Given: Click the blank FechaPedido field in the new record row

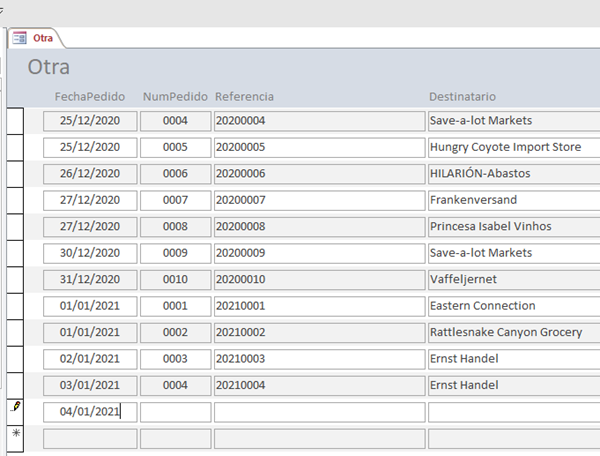Looking at the screenshot, I should tap(89, 438).
